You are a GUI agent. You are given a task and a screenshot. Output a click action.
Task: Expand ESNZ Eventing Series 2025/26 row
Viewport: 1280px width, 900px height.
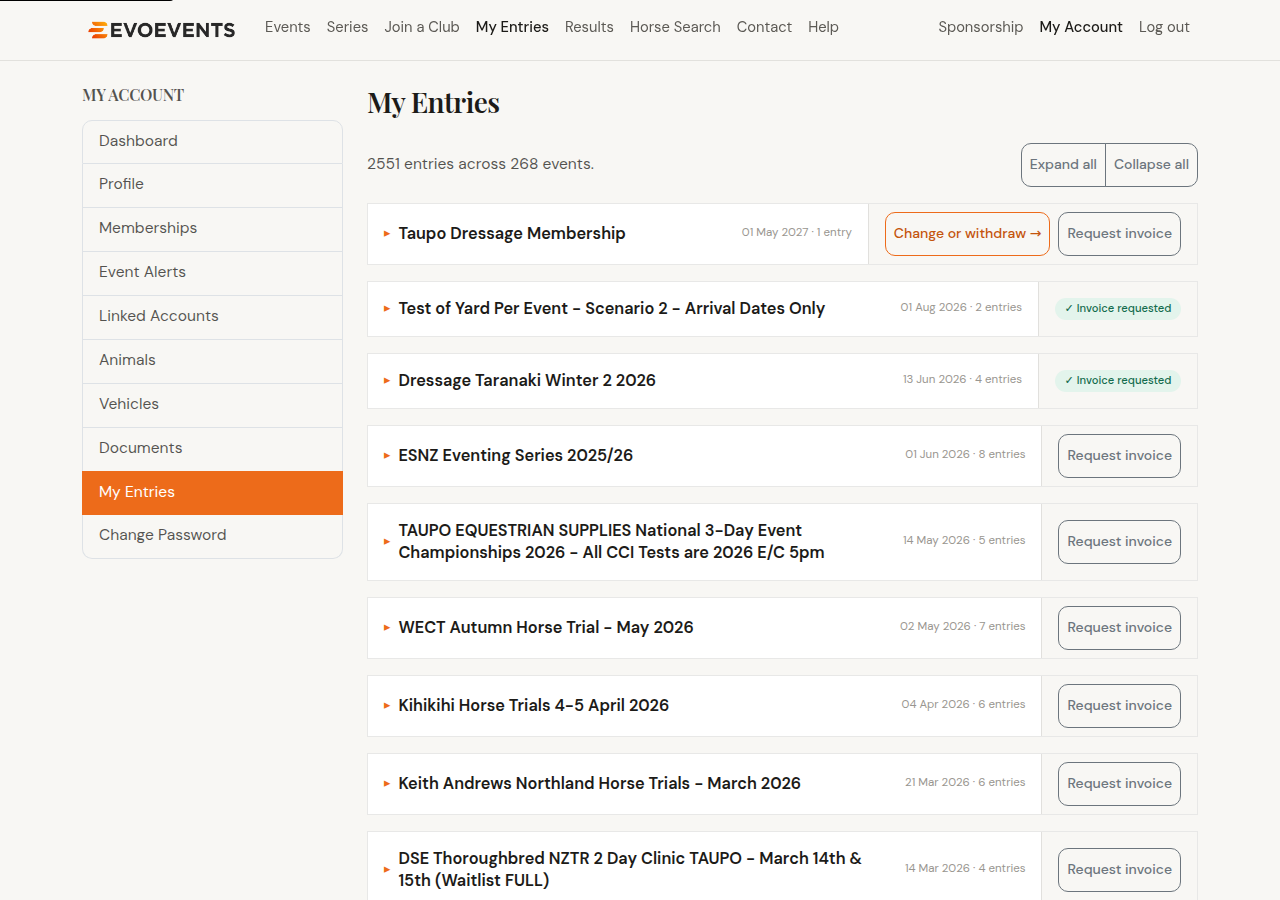pos(704,456)
